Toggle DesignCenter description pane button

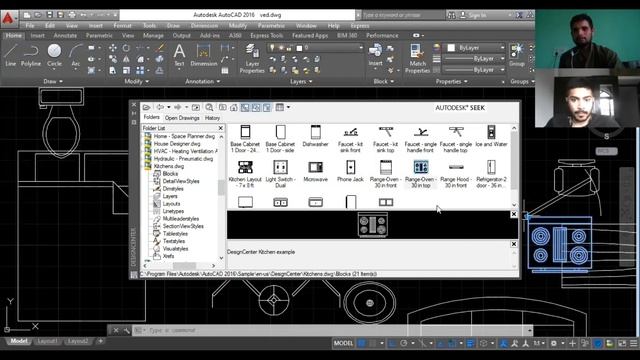(267, 107)
